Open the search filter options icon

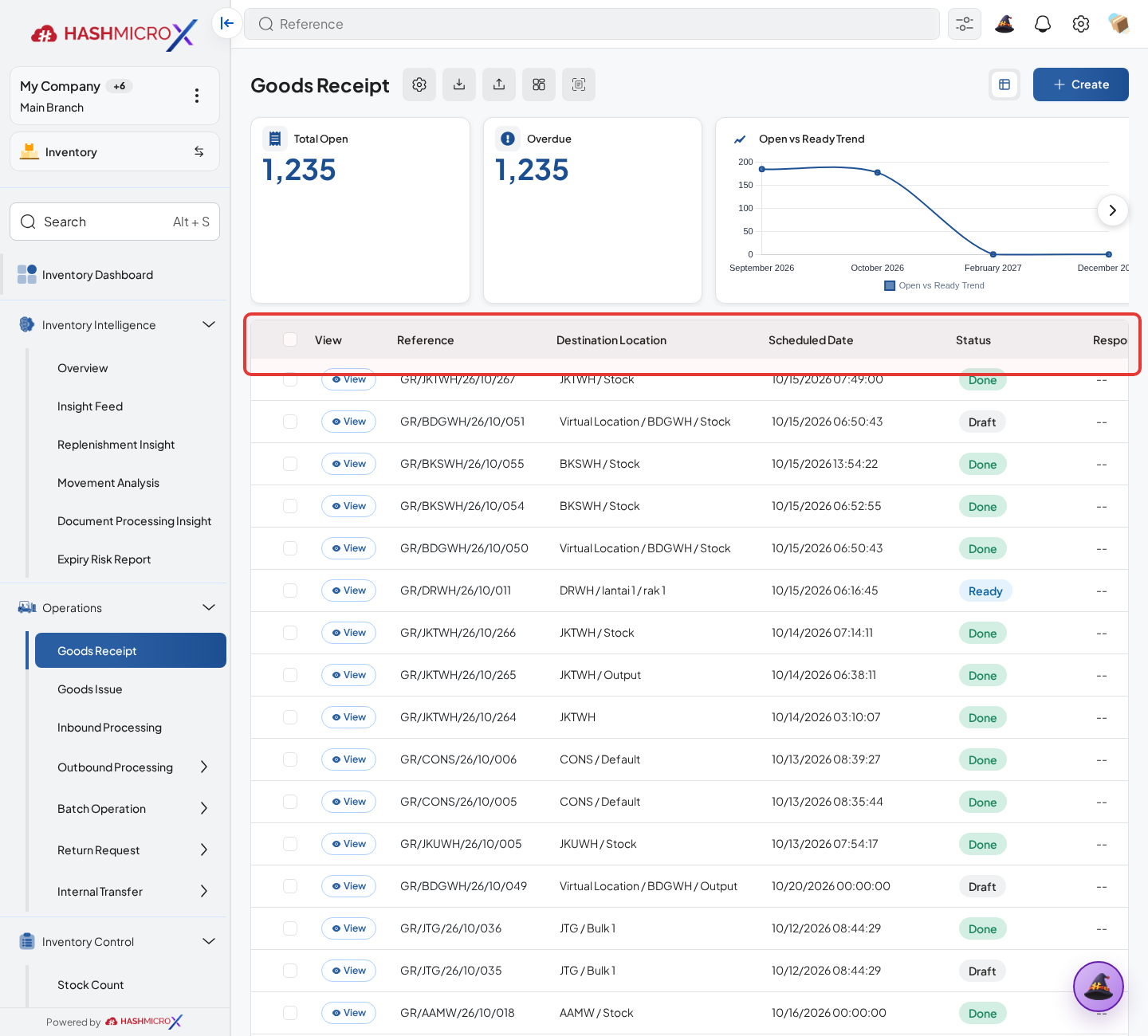[x=965, y=24]
